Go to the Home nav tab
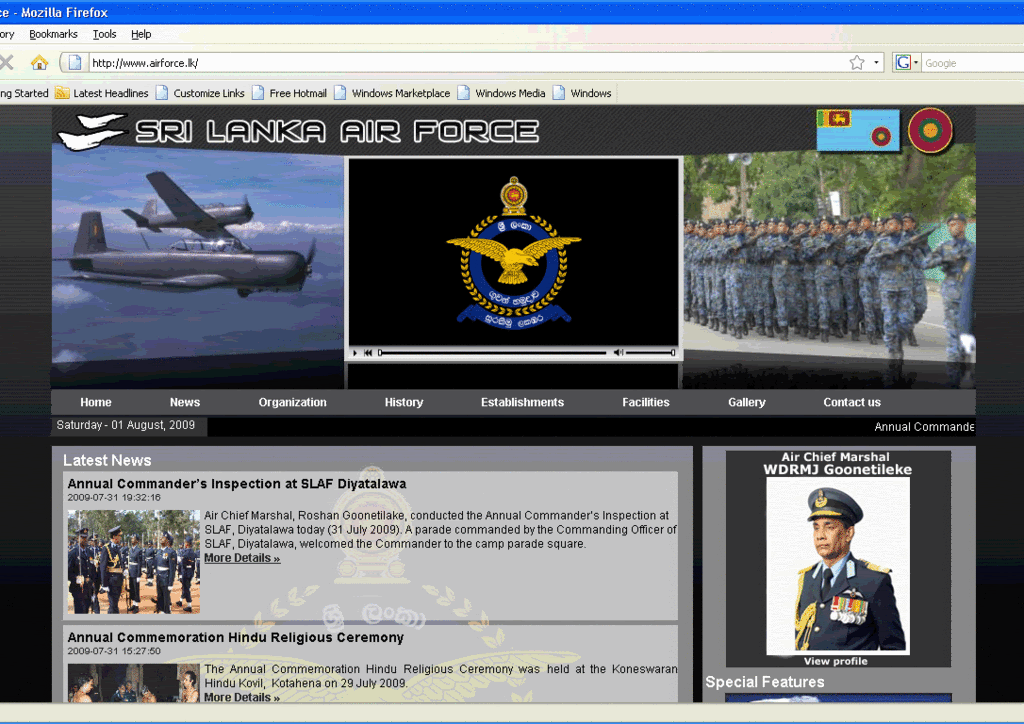This screenshot has width=1024, height=724. (x=96, y=402)
